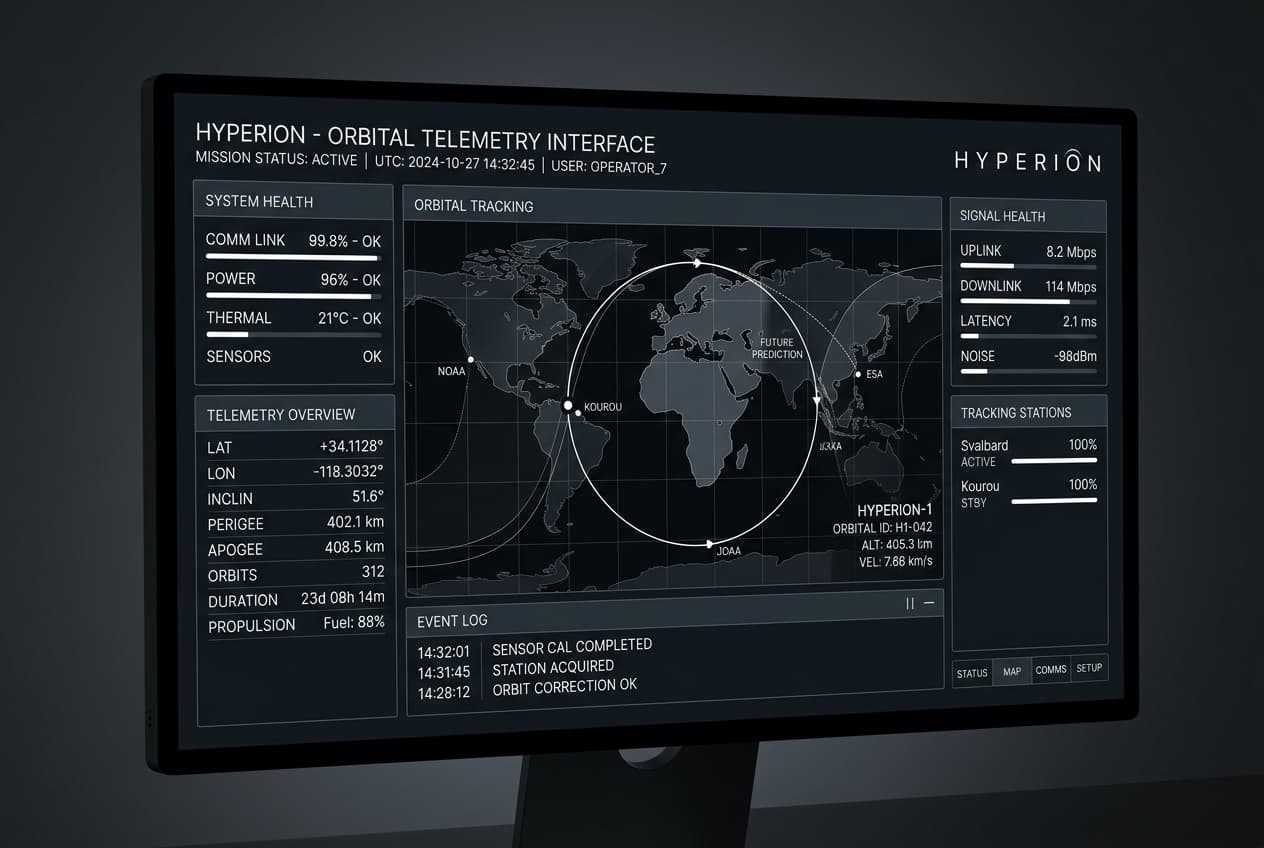The height and width of the screenshot is (848, 1264).
Task: Click the FUTURE PREDICTION label on map
Action: (776, 348)
